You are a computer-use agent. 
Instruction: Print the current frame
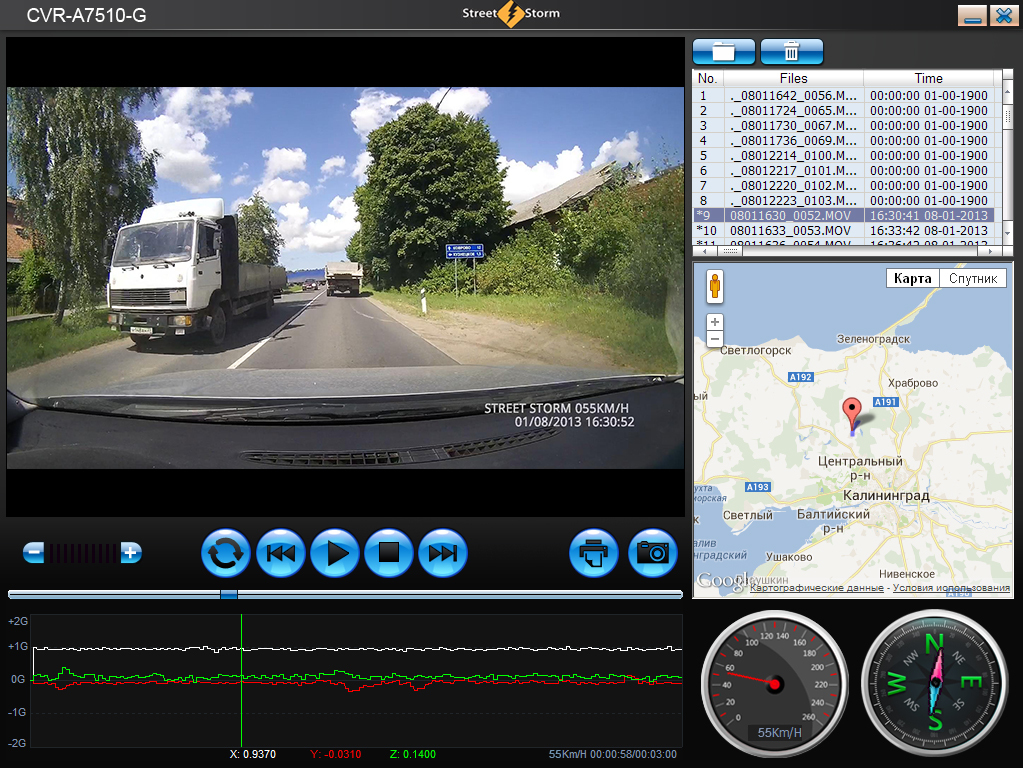point(594,553)
